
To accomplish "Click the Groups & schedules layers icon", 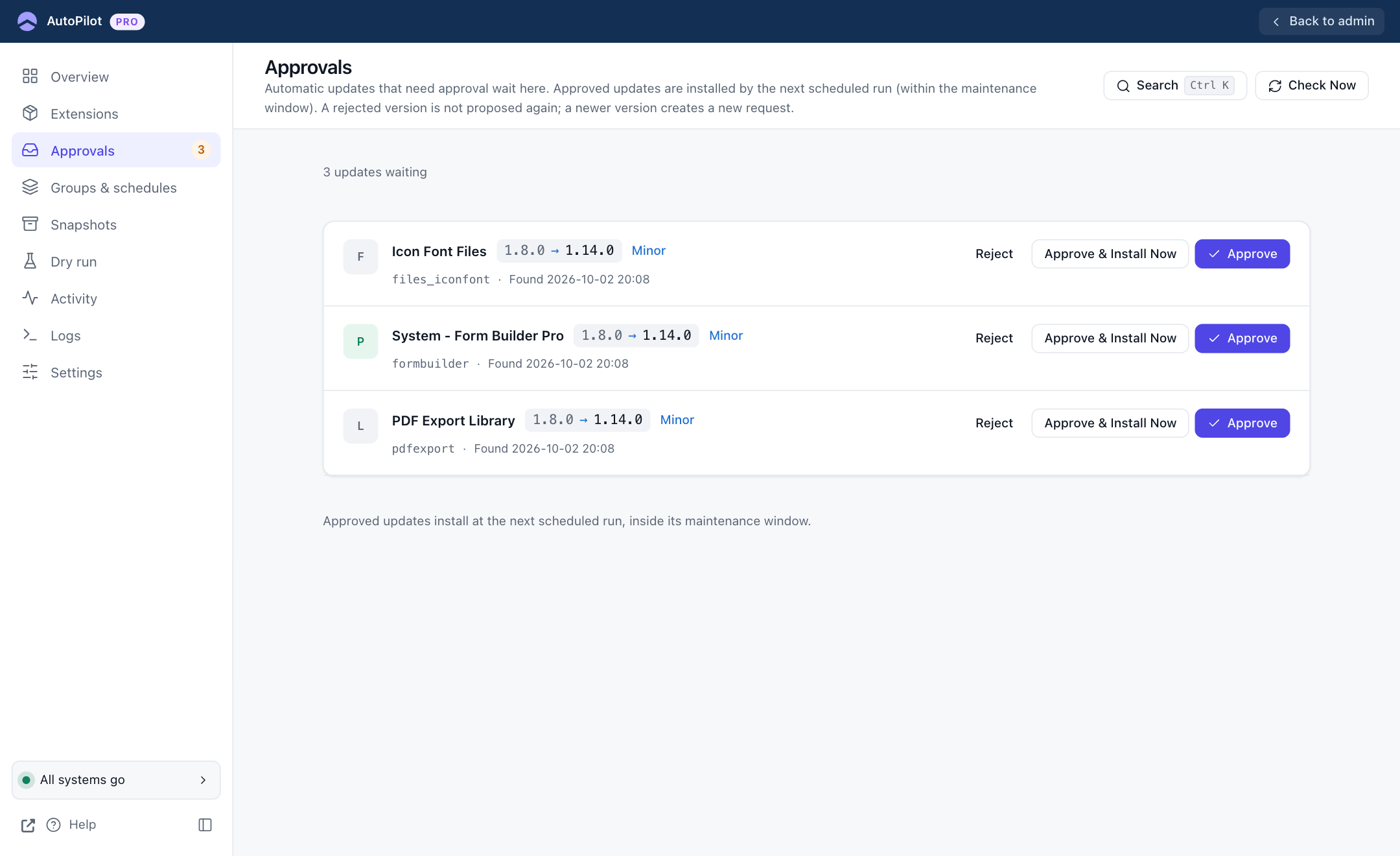I will pyautogui.click(x=30, y=187).
